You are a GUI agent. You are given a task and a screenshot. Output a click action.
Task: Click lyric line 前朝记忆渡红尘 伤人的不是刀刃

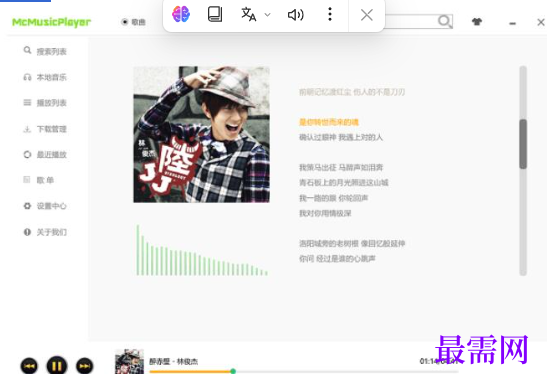(352, 92)
